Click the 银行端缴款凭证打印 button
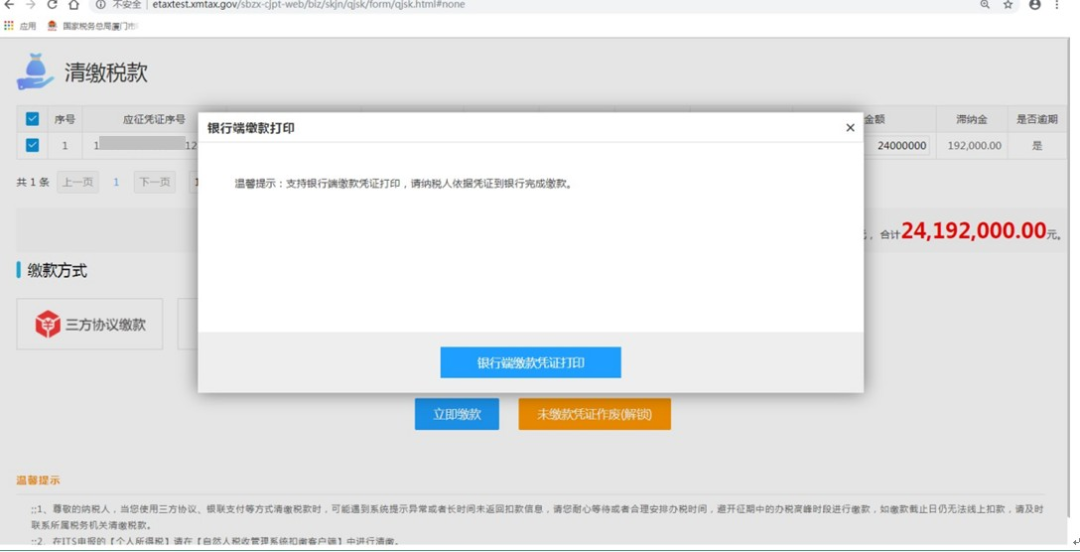This screenshot has height=552, width=1080. 530,362
